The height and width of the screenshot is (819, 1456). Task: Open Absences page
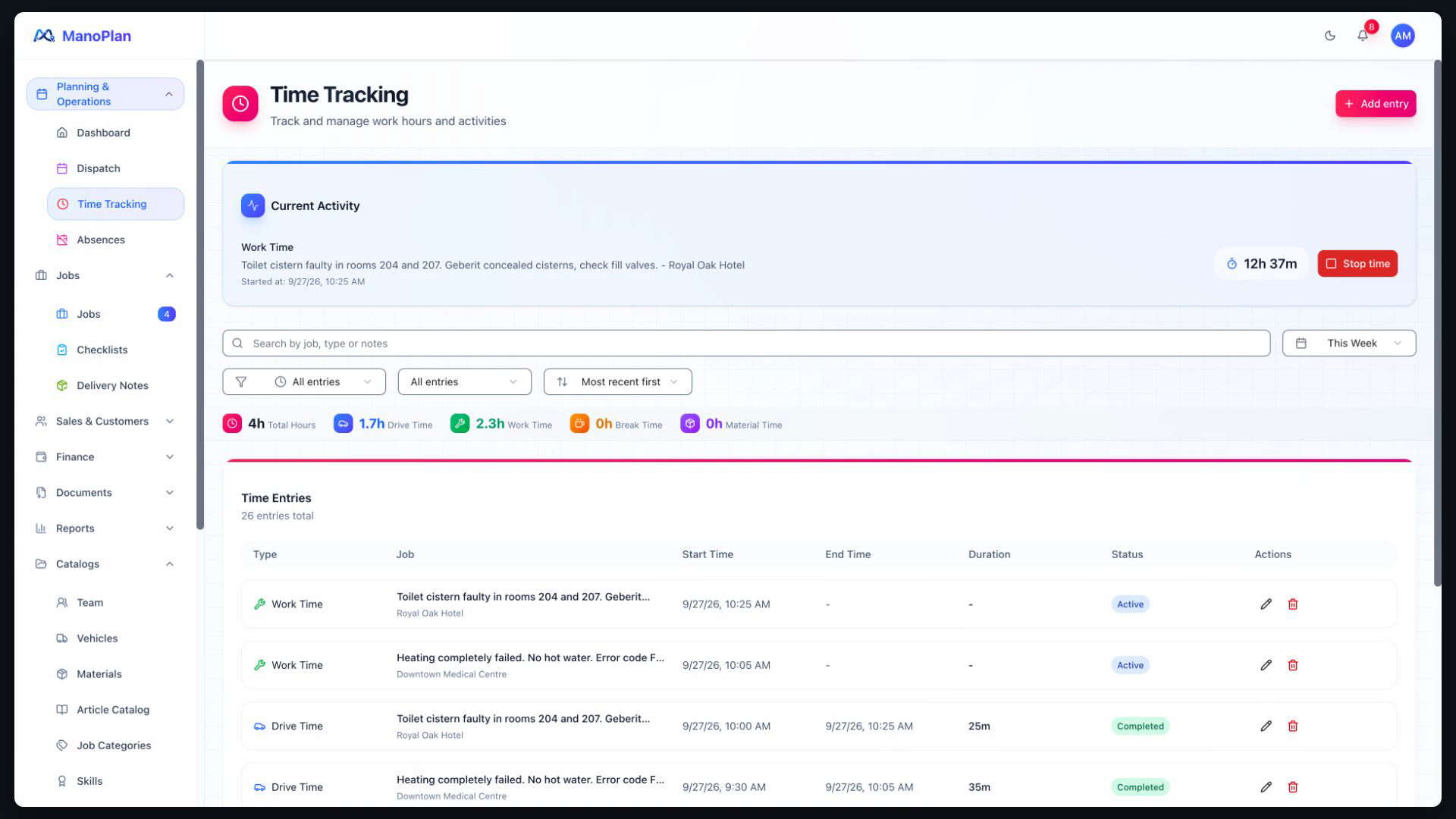pyautogui.click(x=115, y=240)
